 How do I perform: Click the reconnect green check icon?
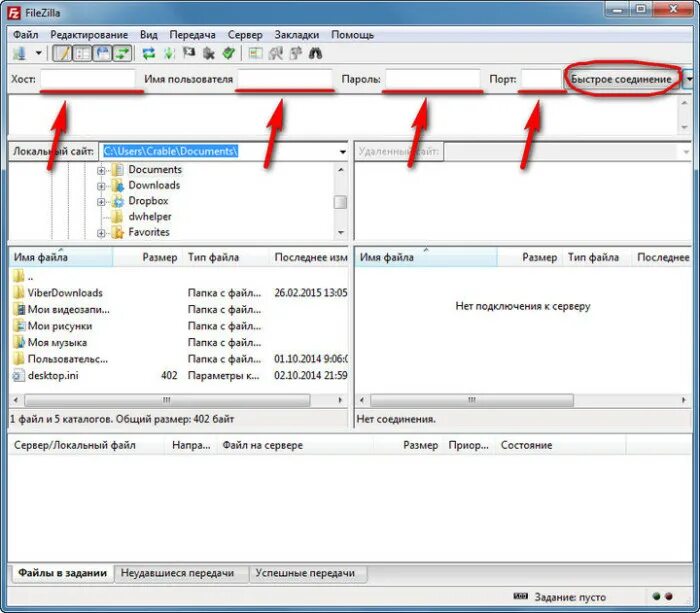229,54
